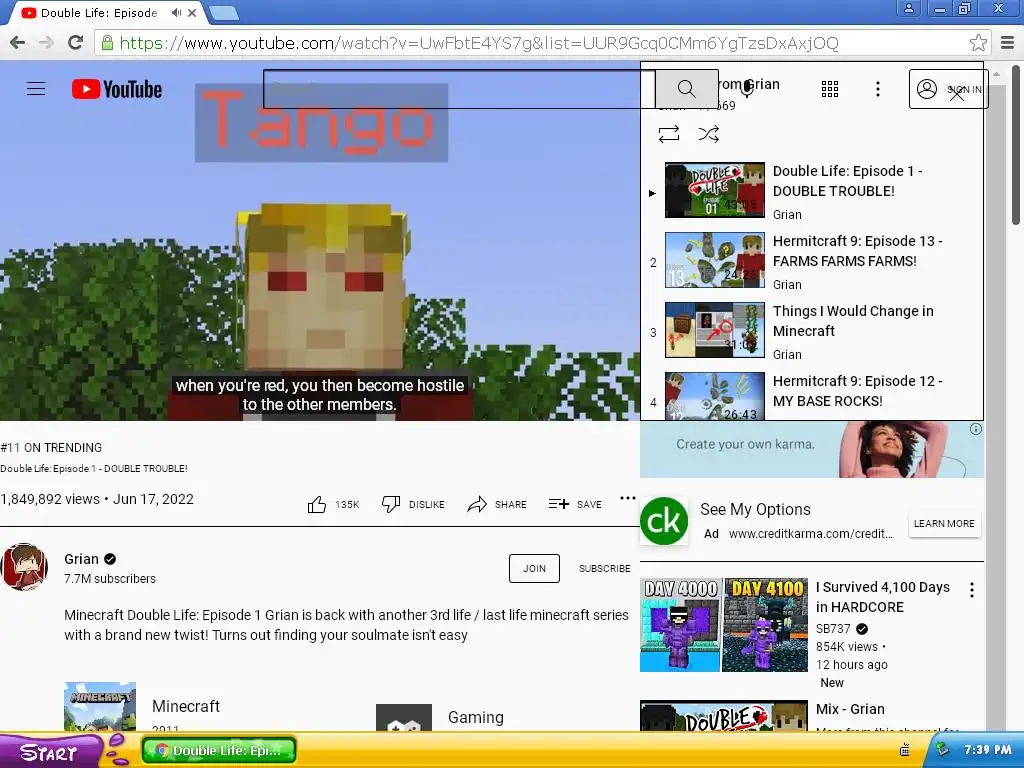Screen dimensions: 1024x768
Task: Click the Credit Karma ad banner
Action: click(812, 449)
